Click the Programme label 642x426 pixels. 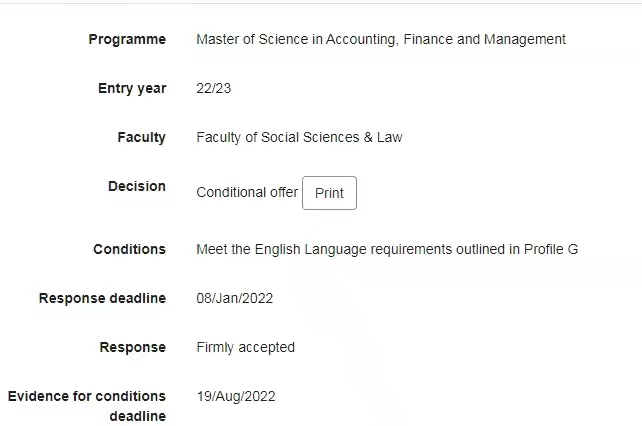click(127, 39)
